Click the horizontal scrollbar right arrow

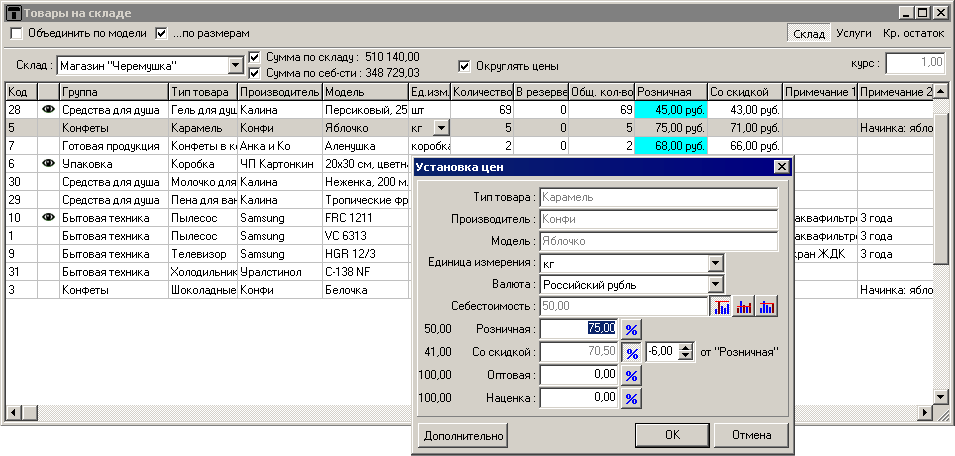point(925,413)
